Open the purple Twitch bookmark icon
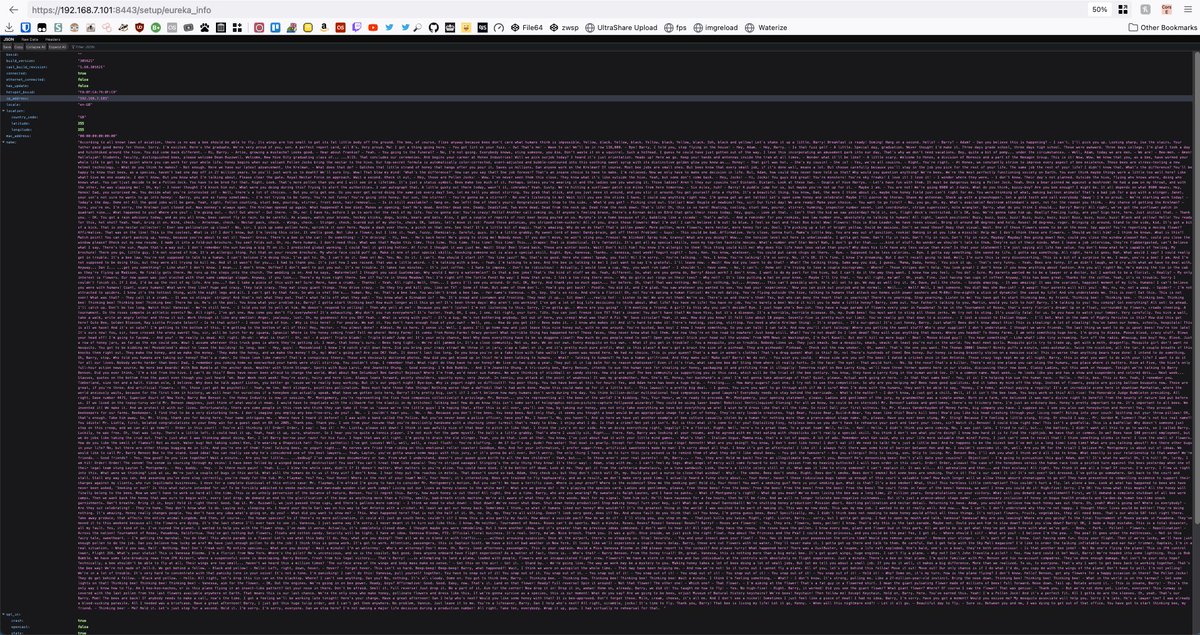Screen dimensions: 1200x635 (356, 28)
